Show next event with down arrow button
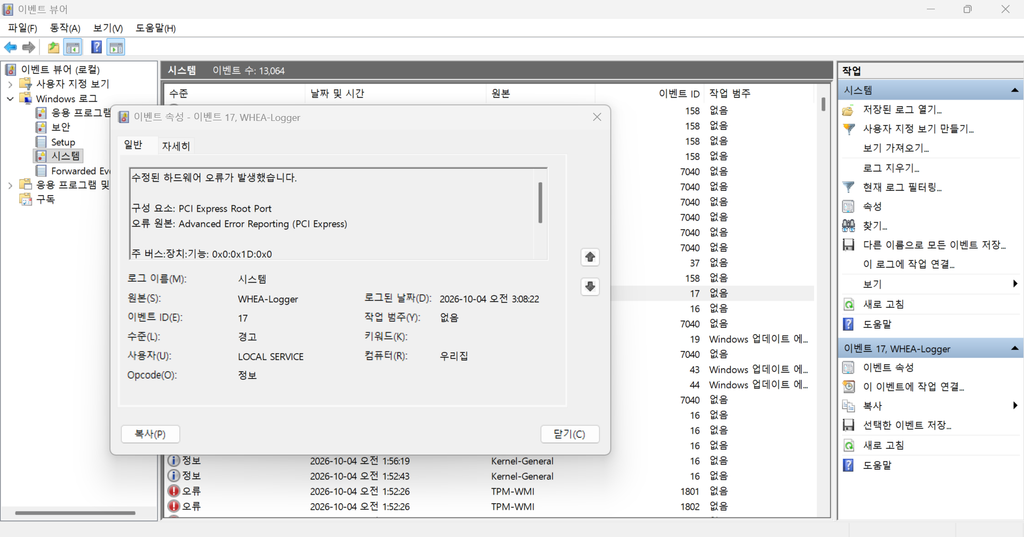Screen dimensions: 1024x537 pyautogui.click(x=590, y=287)
